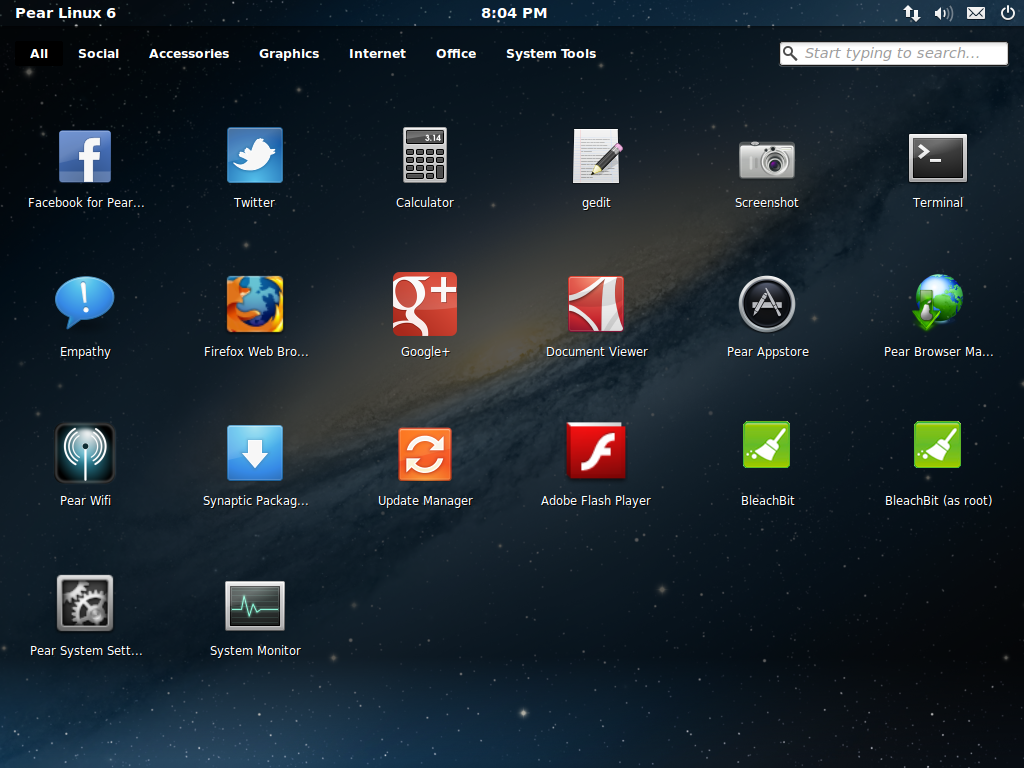Click the network connection indicator in top bar
This screenshot has height=768, width=1024.
point(912,13)
